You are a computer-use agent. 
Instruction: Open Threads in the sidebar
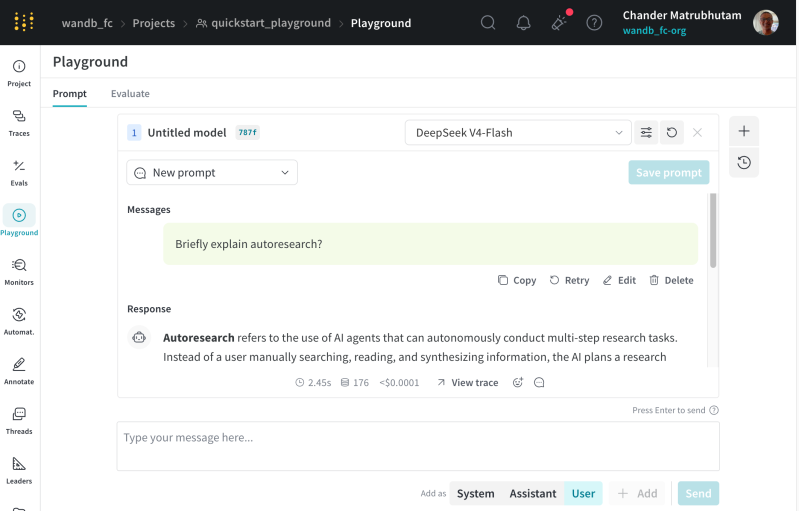[19, 421]
